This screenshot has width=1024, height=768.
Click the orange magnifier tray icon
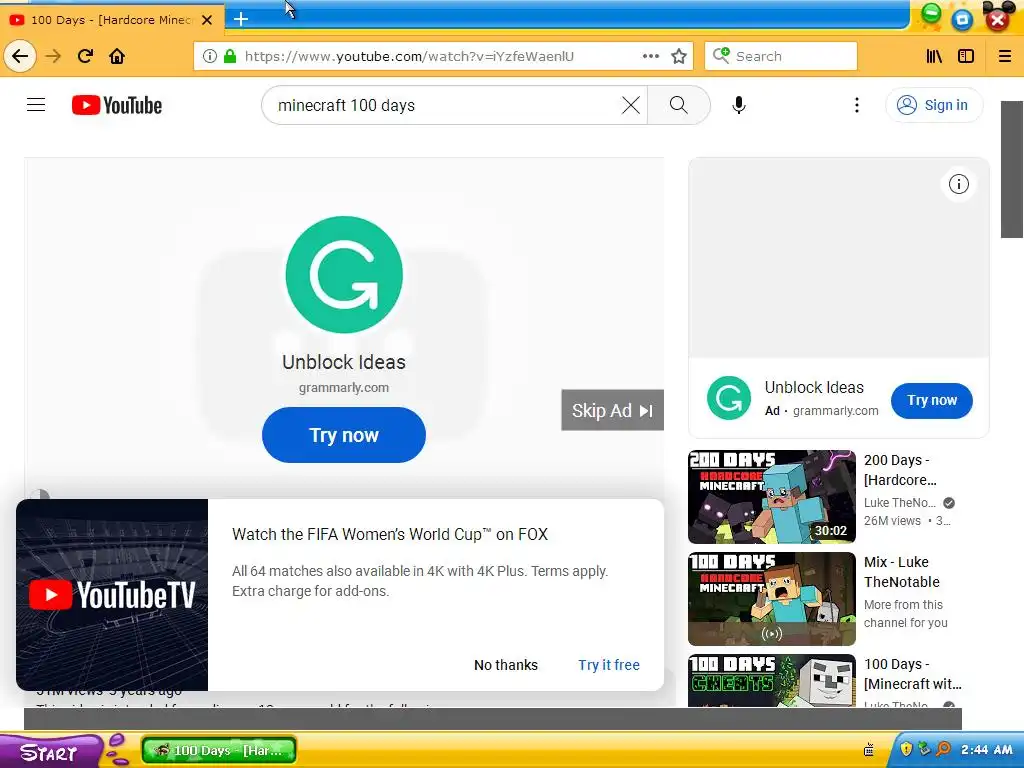[x=942, y=749]
